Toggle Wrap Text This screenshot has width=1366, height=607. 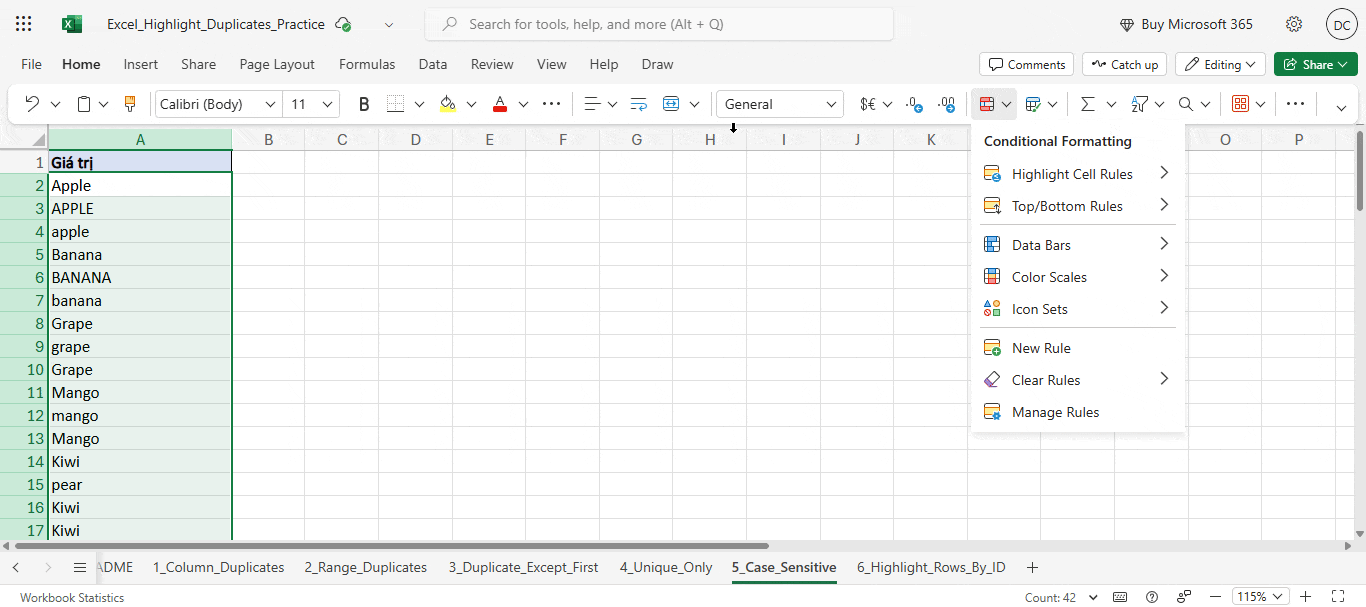coord(638,104)
